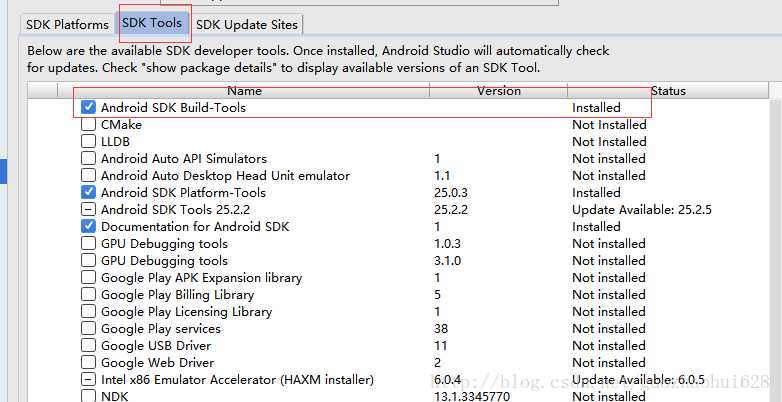Sort by the Name column header
Viewport: 782px width, 402px height.
coord(244,91)
